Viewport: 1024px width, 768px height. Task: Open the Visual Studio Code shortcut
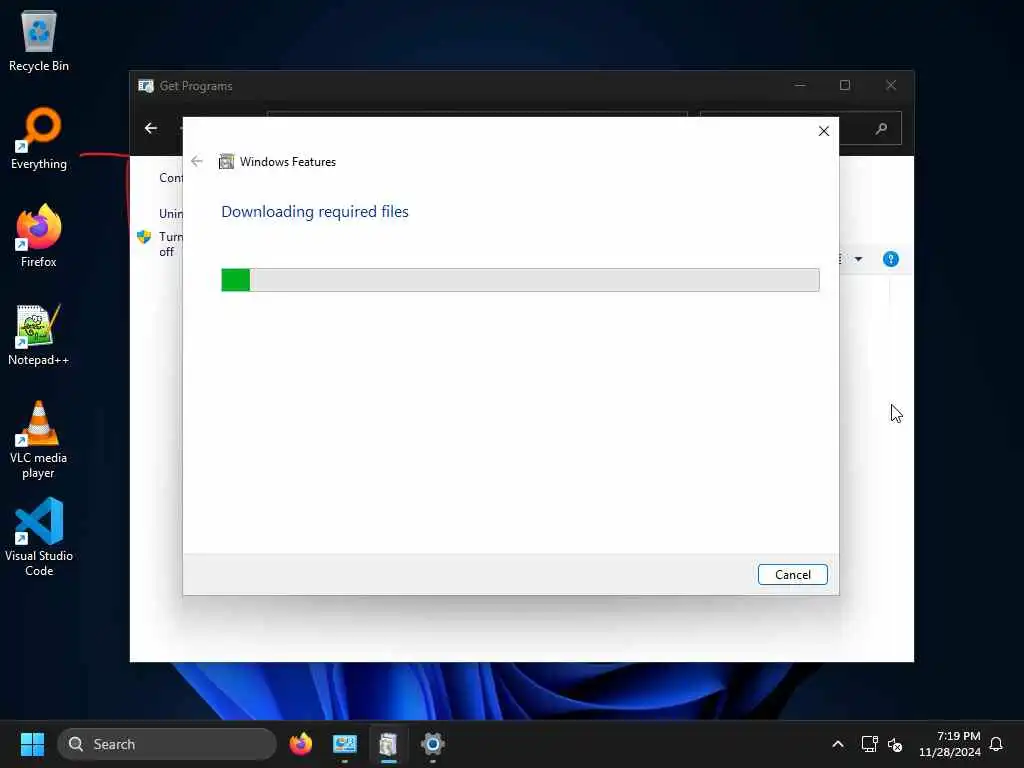39,537
